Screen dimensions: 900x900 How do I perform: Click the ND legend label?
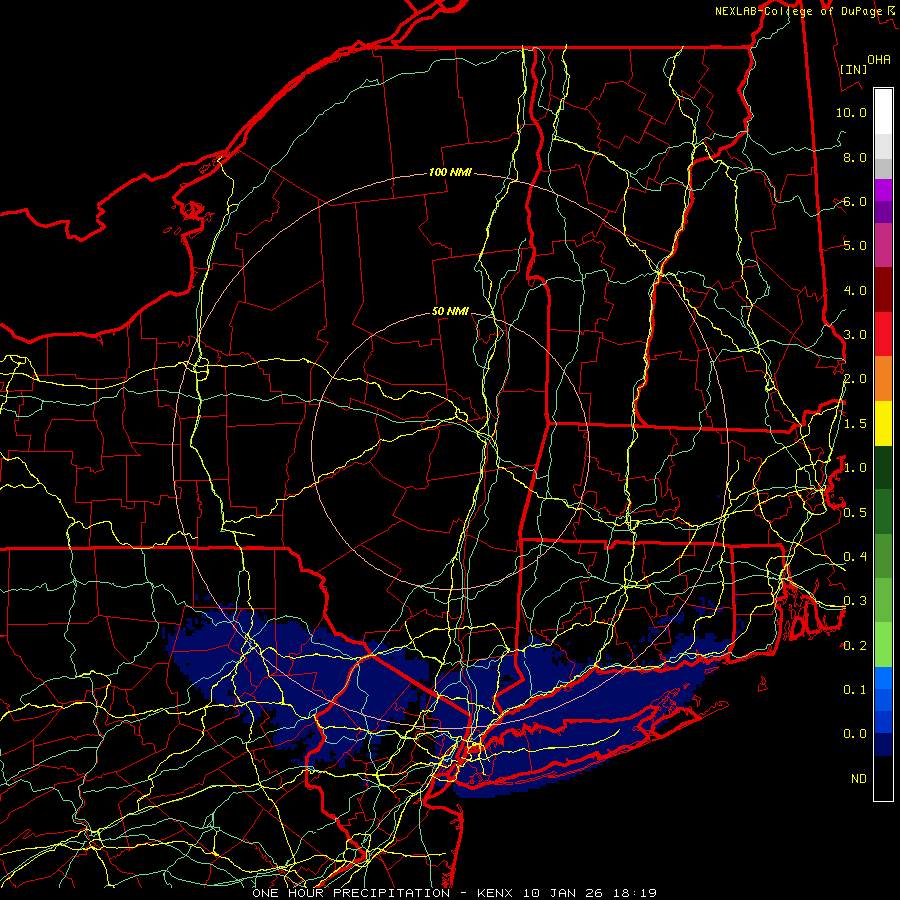(x=859, y=779)
